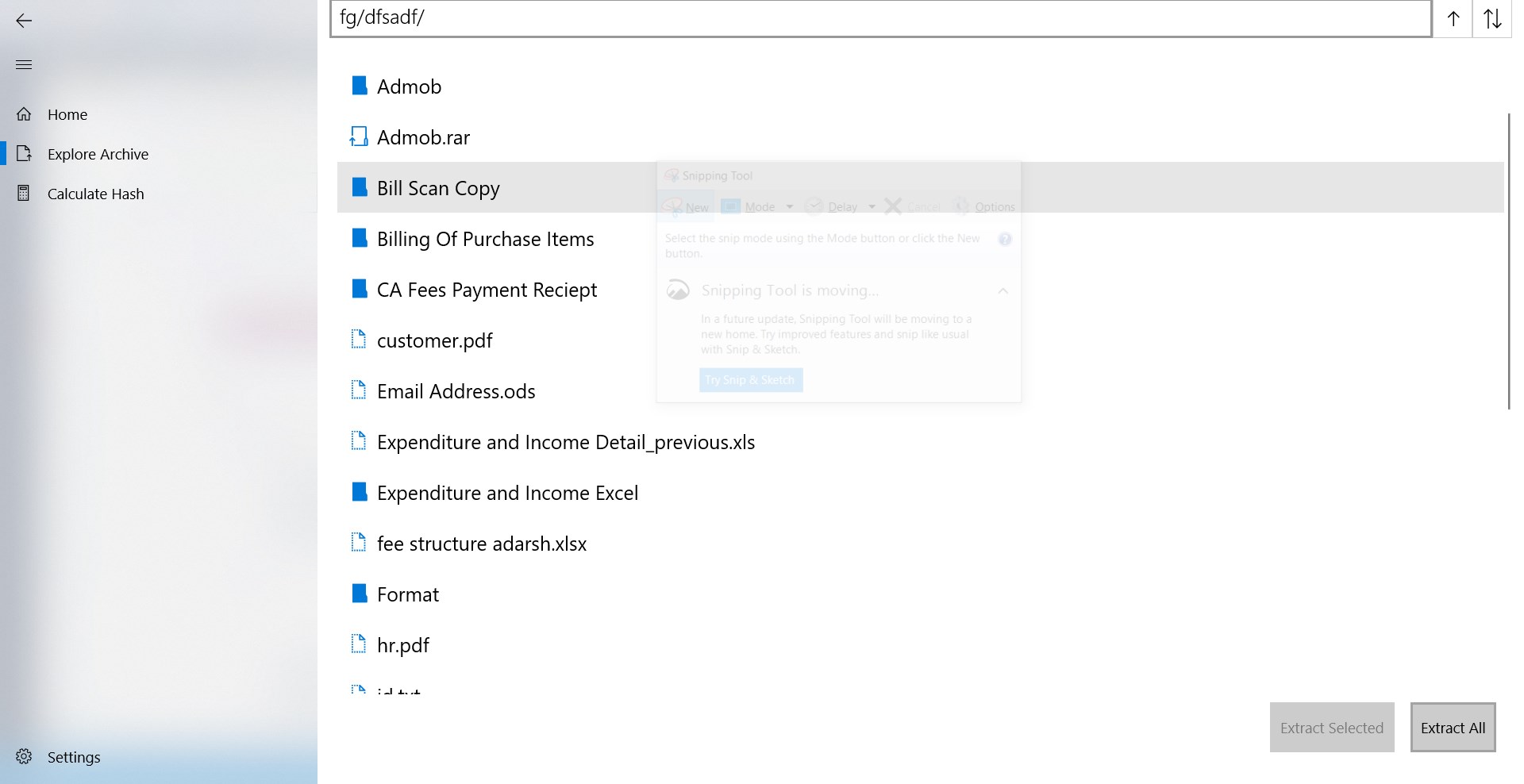Click the Home icon in sidebar

(x=24, y=114)
